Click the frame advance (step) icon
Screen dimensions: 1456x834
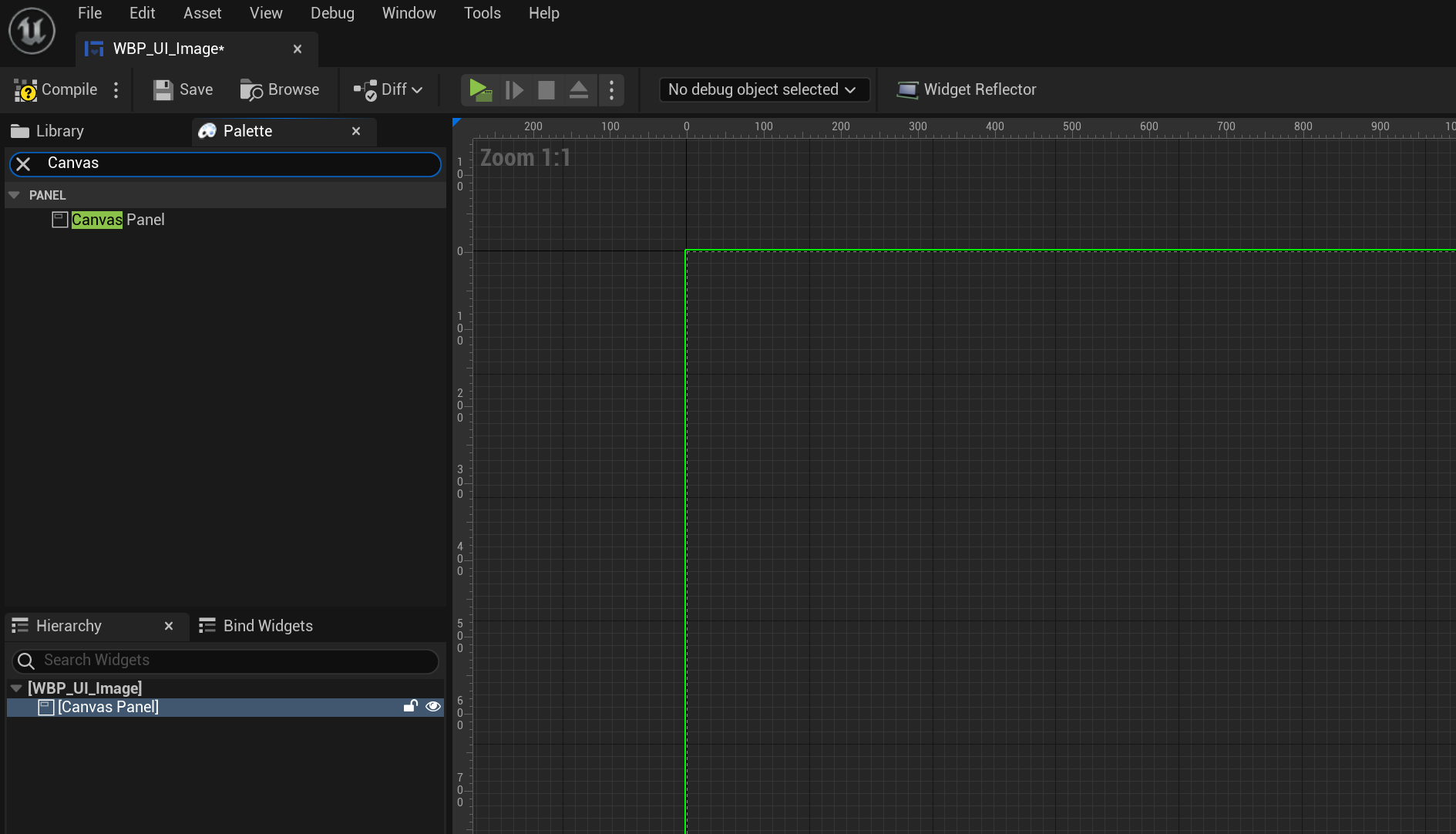514,90
